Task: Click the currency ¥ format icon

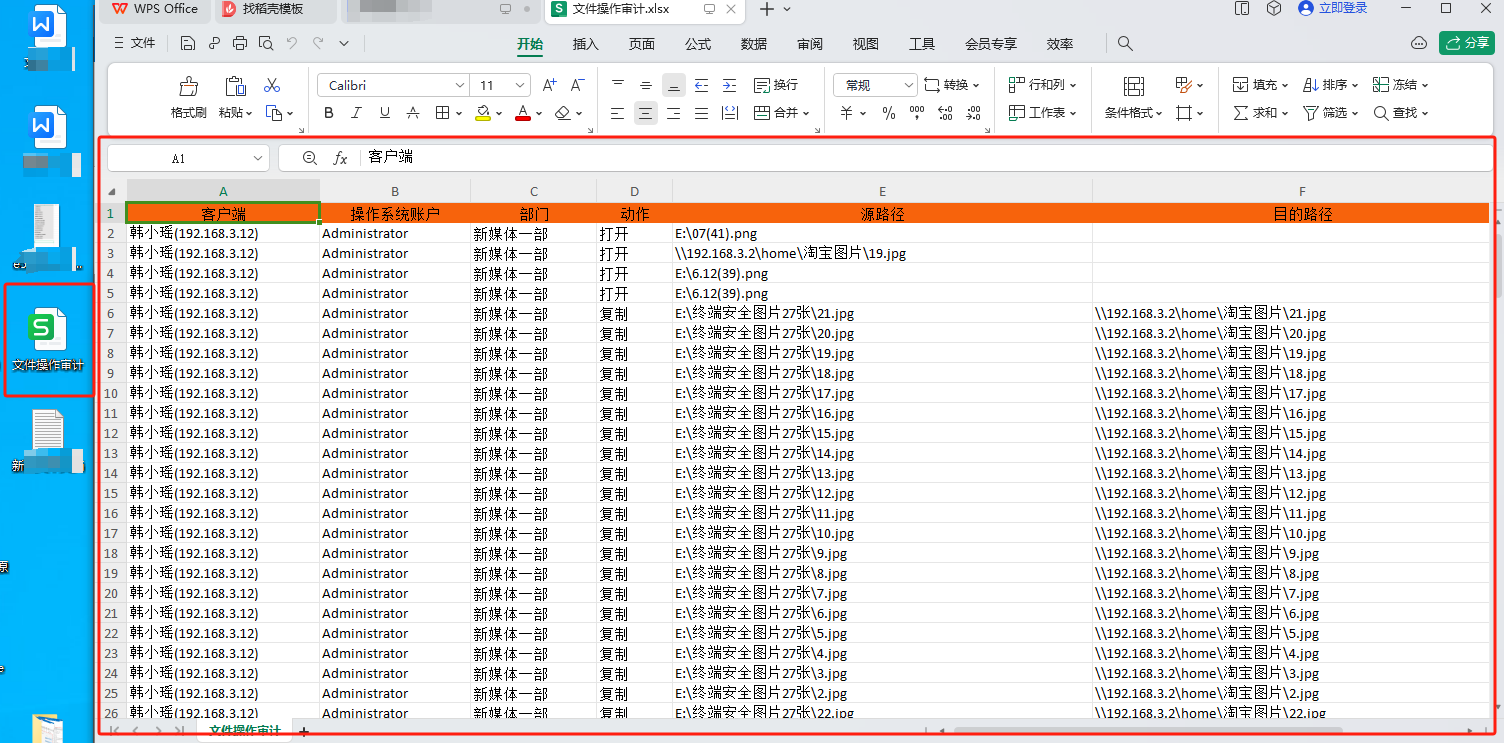Action: (x=846, y=113)
